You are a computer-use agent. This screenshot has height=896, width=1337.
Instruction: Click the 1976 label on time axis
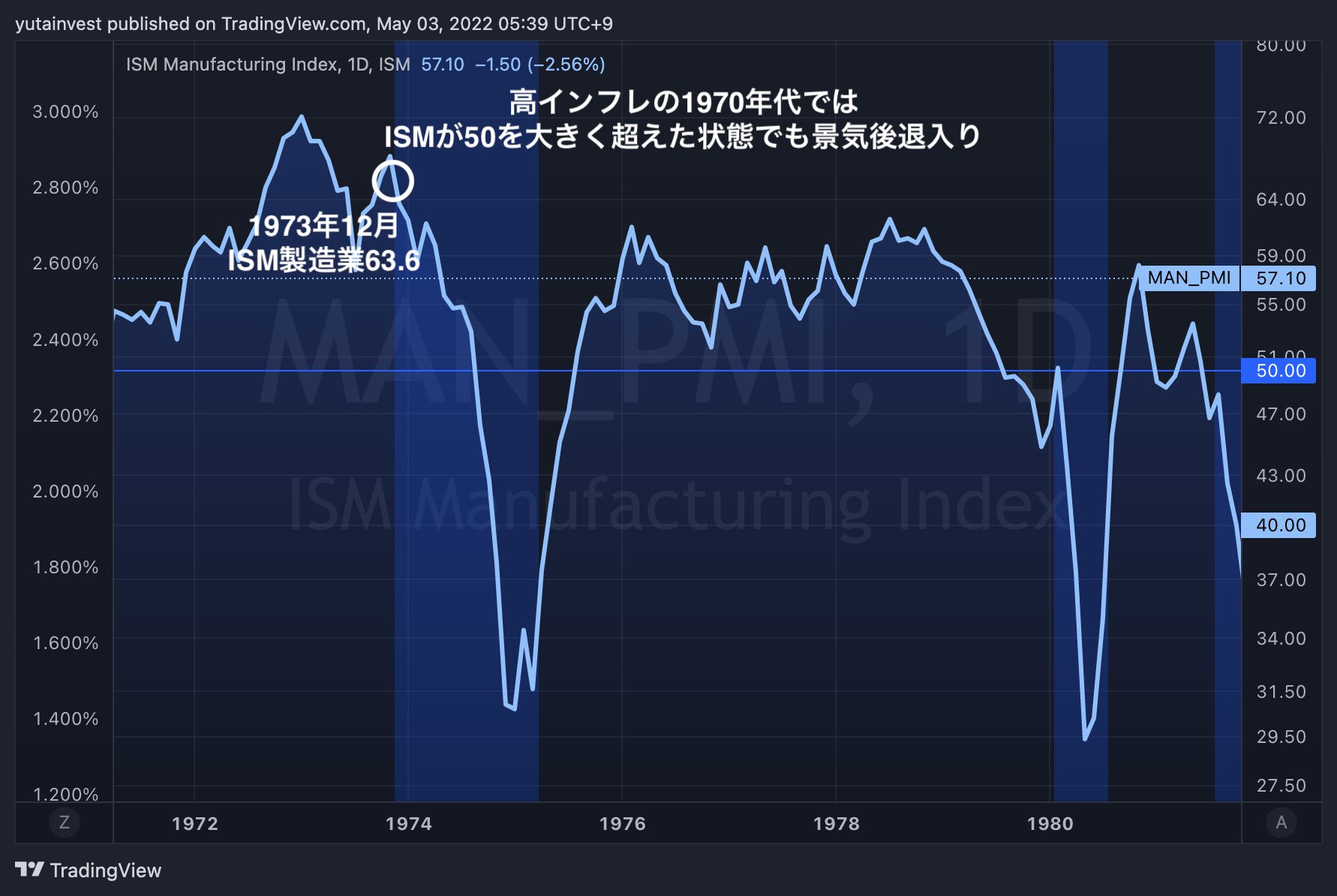point(622,823)
